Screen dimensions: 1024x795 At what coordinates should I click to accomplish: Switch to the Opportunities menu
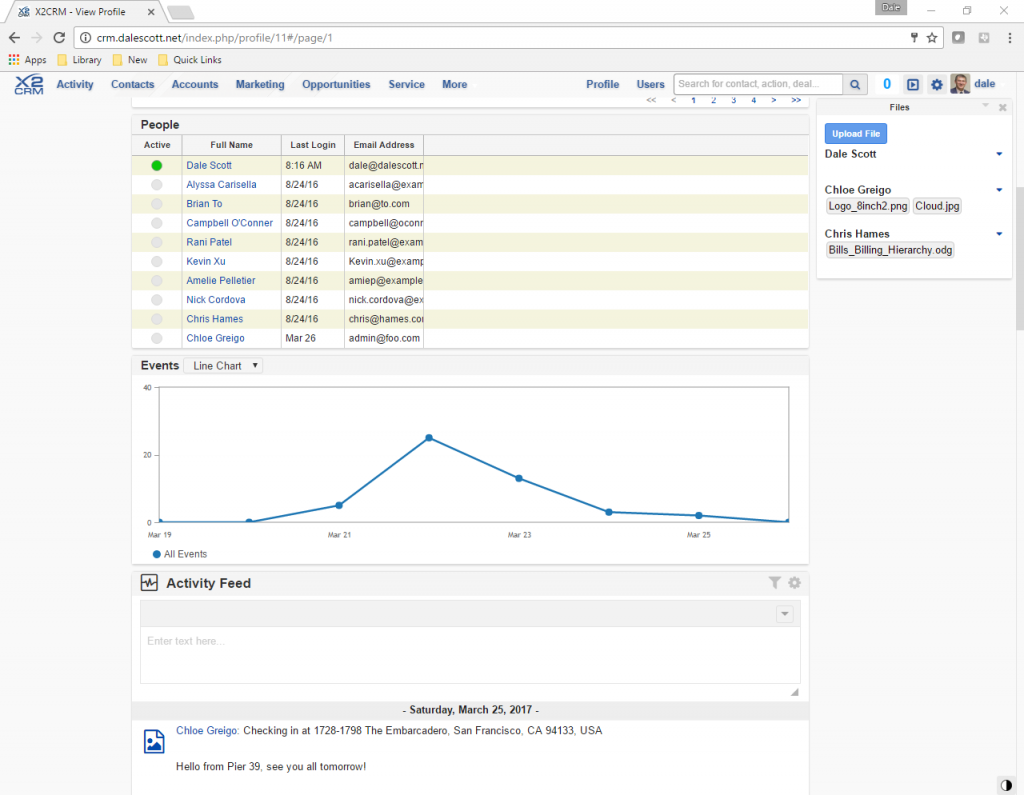[x=336, y=84]
